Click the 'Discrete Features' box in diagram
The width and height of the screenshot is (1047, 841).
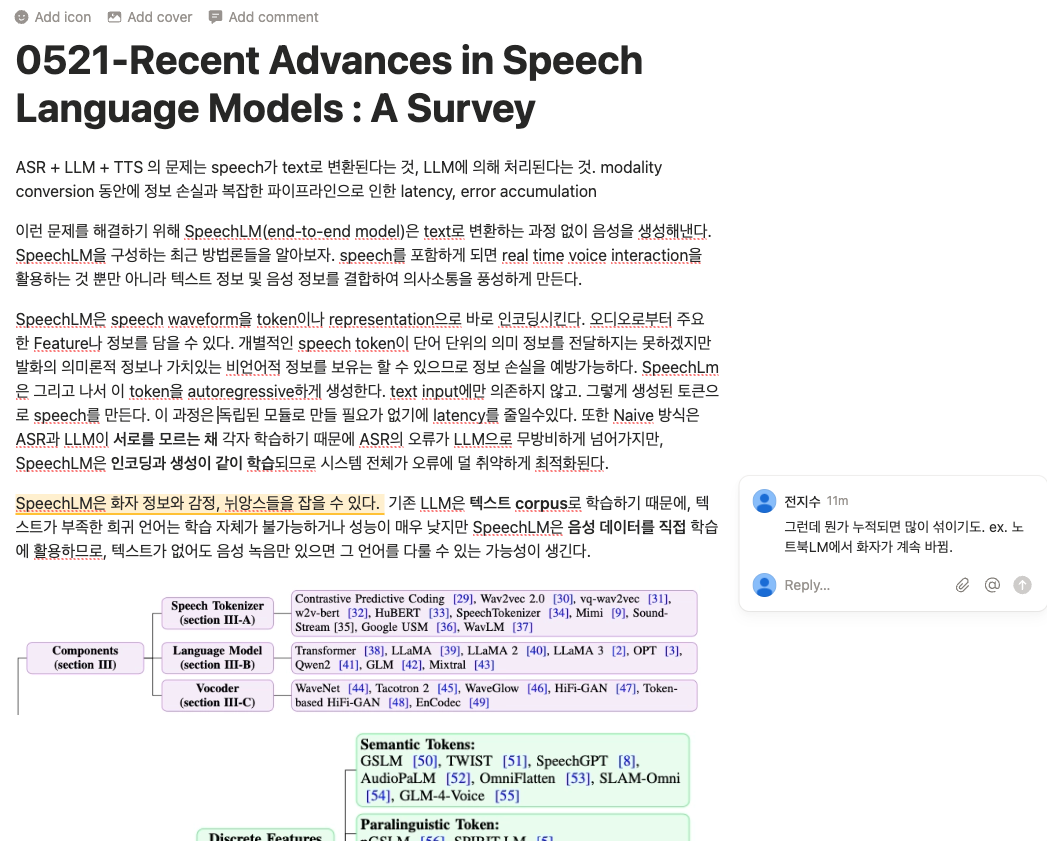(266, 835)
